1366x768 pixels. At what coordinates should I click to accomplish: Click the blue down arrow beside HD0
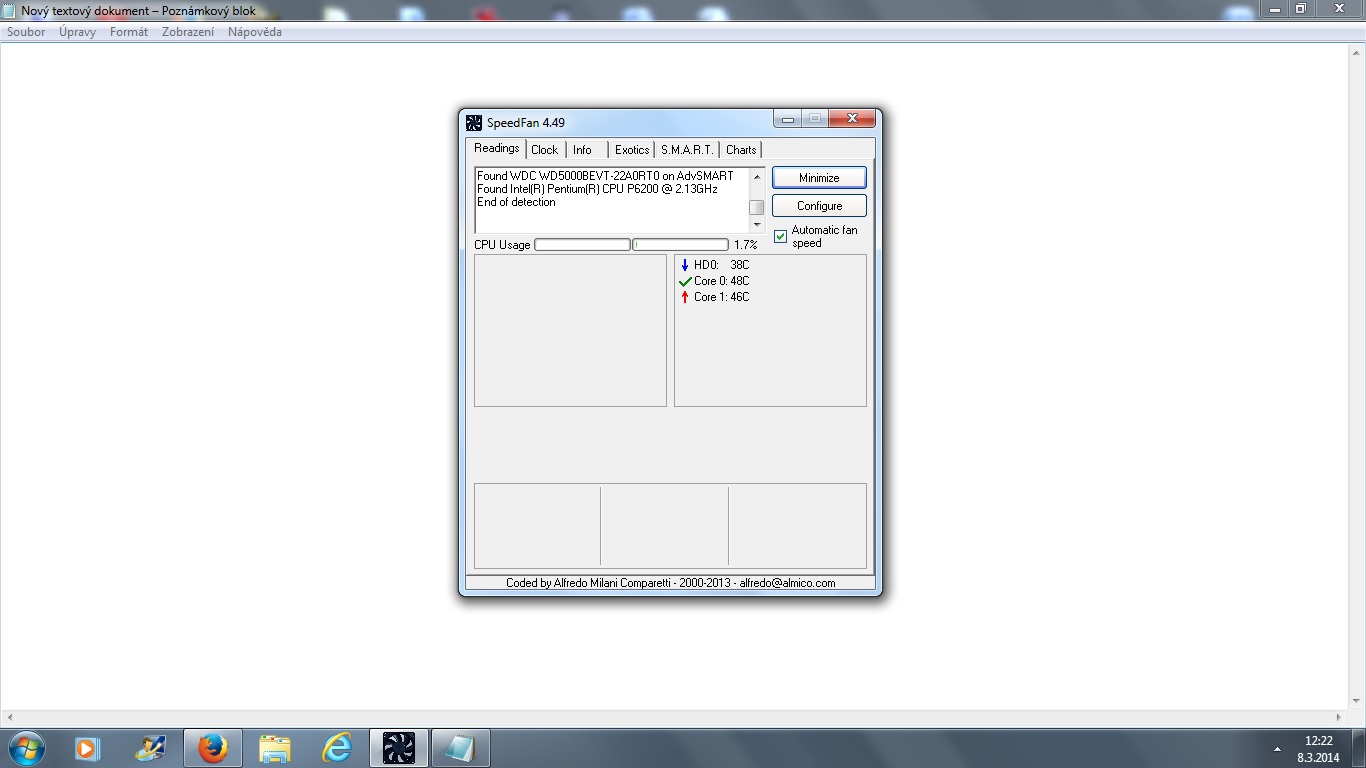[x=684, y=265]
